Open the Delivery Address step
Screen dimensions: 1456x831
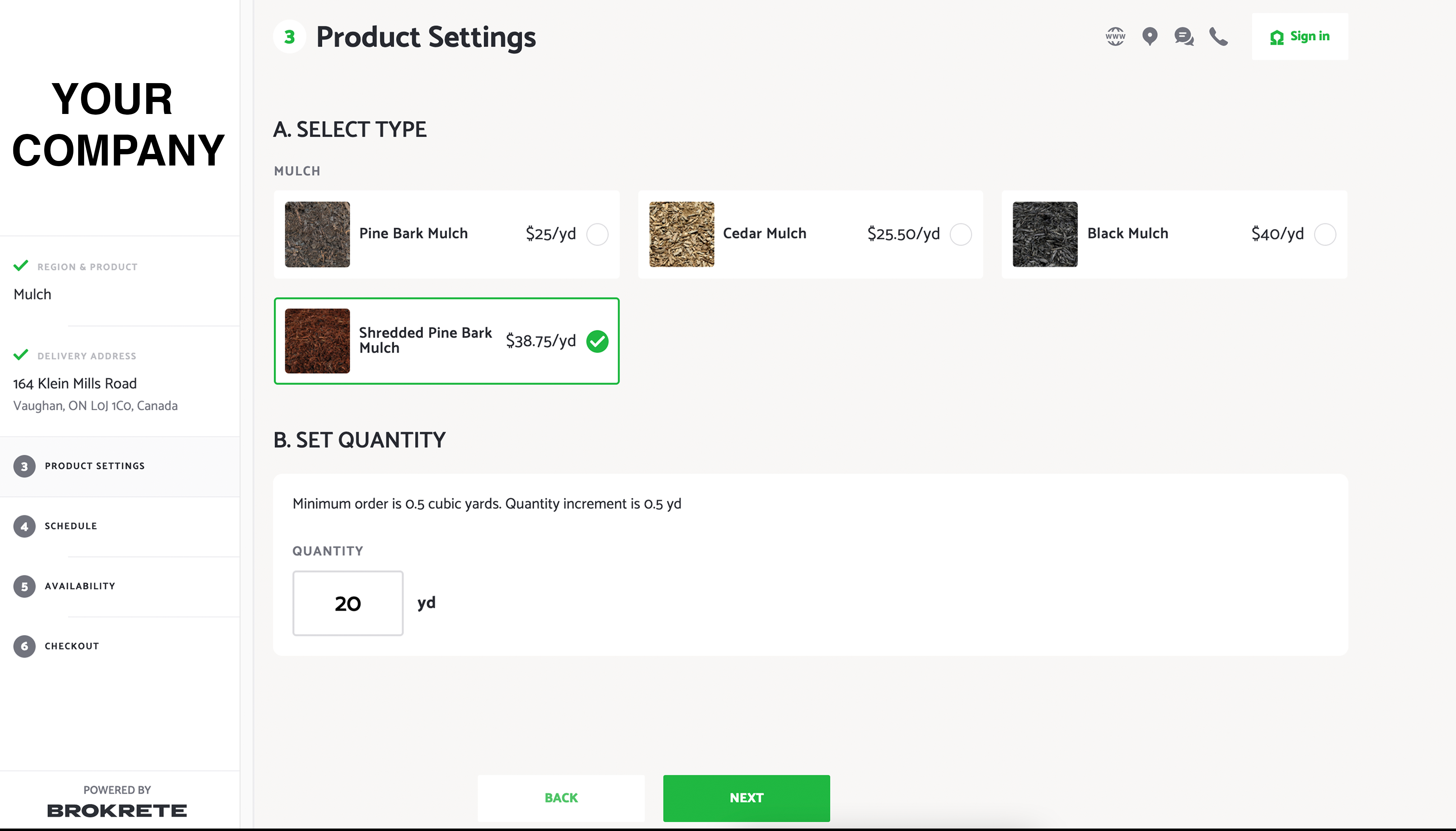click(86, 356)
